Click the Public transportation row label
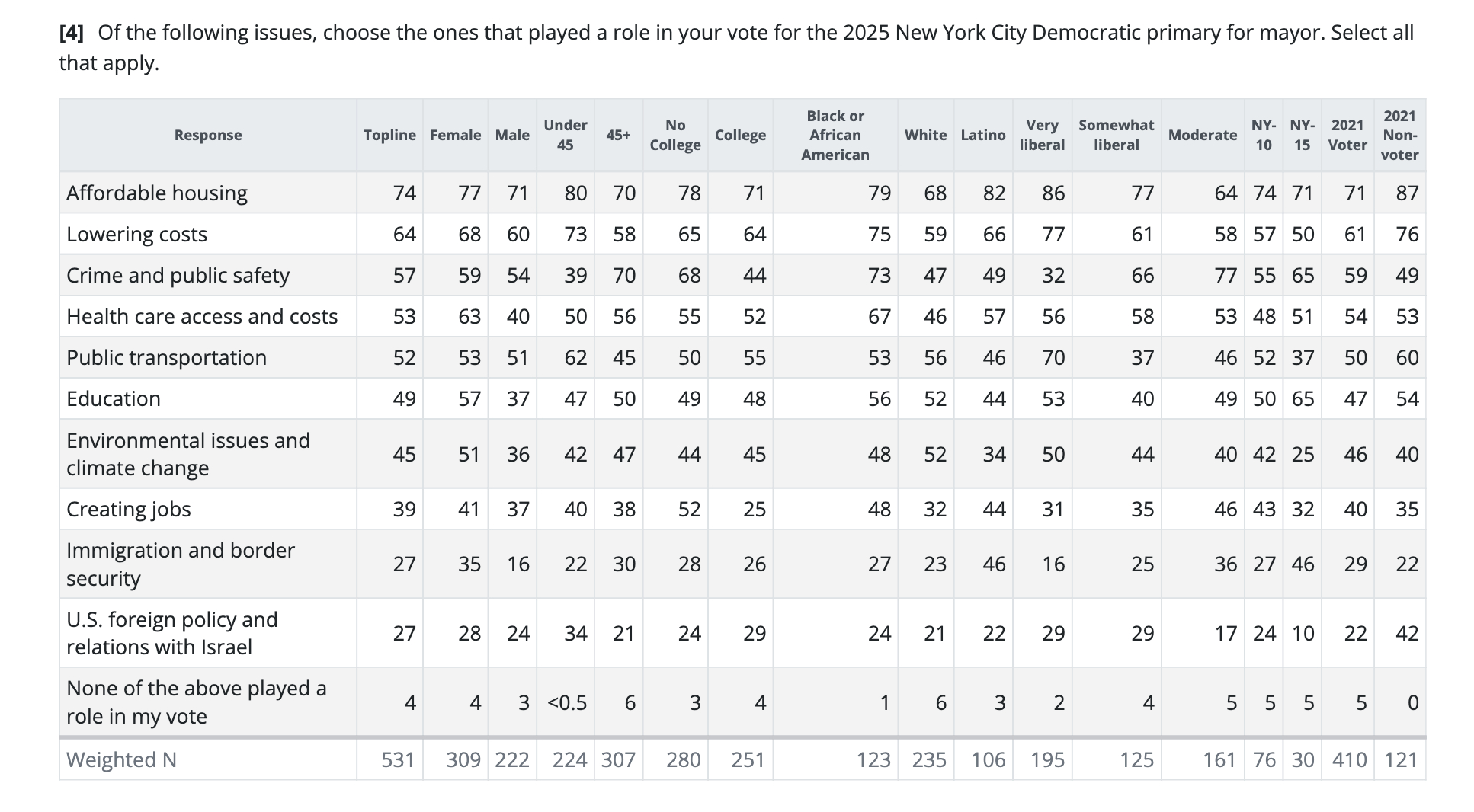The width and height of the screenshot is (1474, 812). point(166,357)
